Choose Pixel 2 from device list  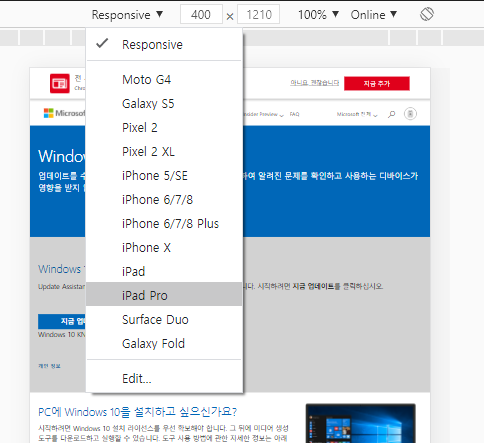[x=164, y=128]
